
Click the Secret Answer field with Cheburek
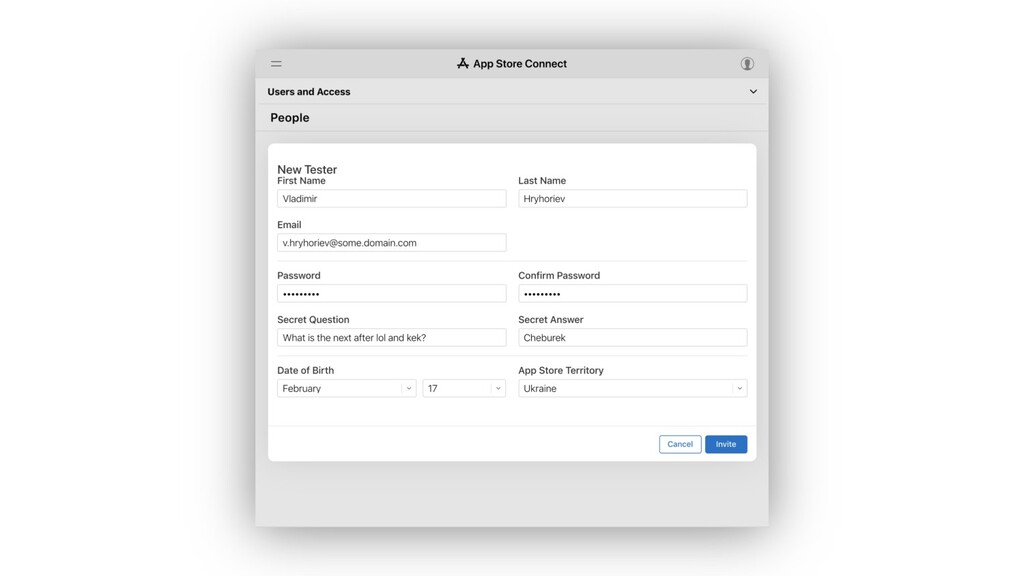pos(633,338)
